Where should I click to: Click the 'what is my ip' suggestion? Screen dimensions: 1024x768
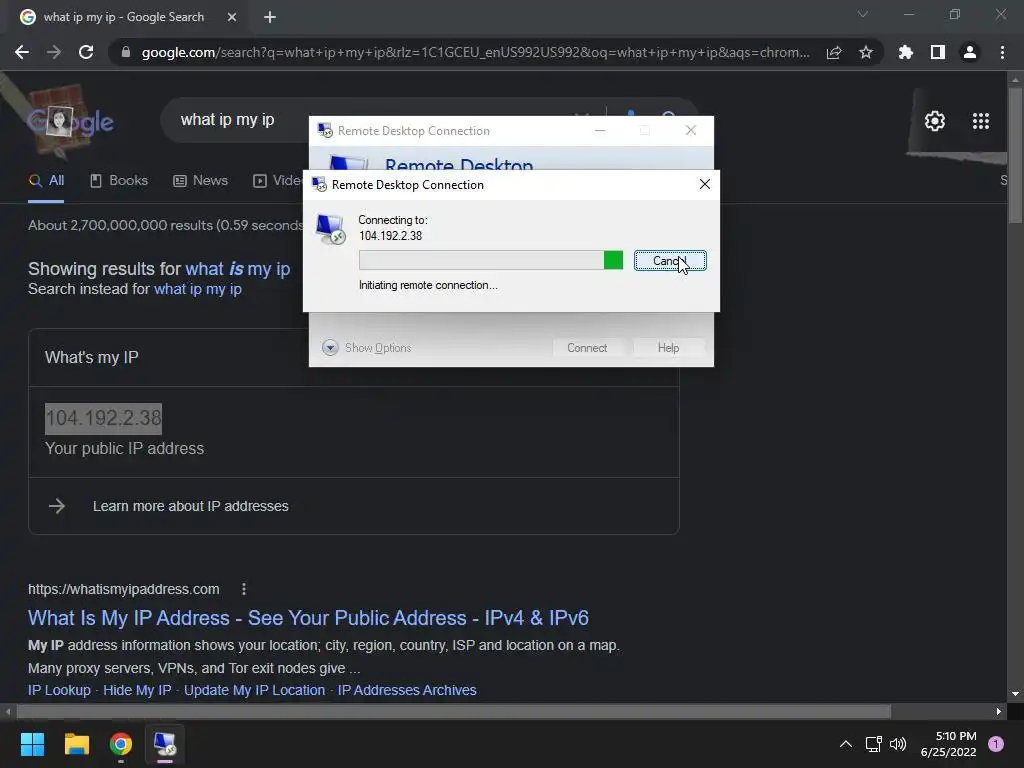coord(238,269)
